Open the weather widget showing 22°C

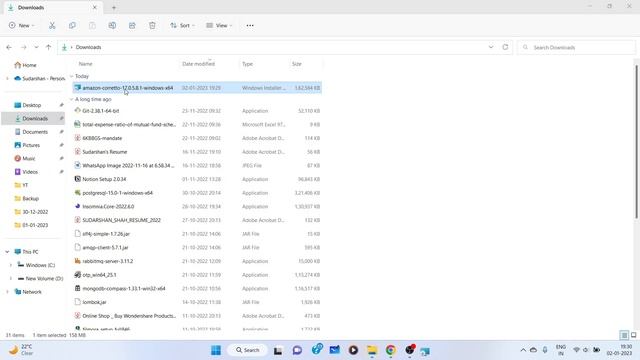point(22,350)
